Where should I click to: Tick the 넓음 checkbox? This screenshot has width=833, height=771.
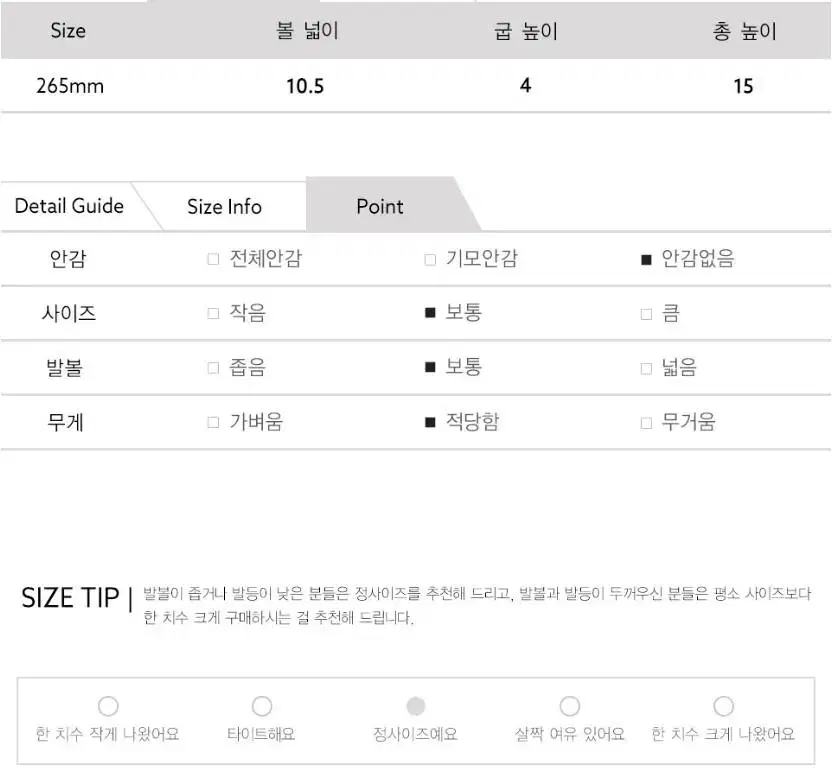[x=646, y=368]
